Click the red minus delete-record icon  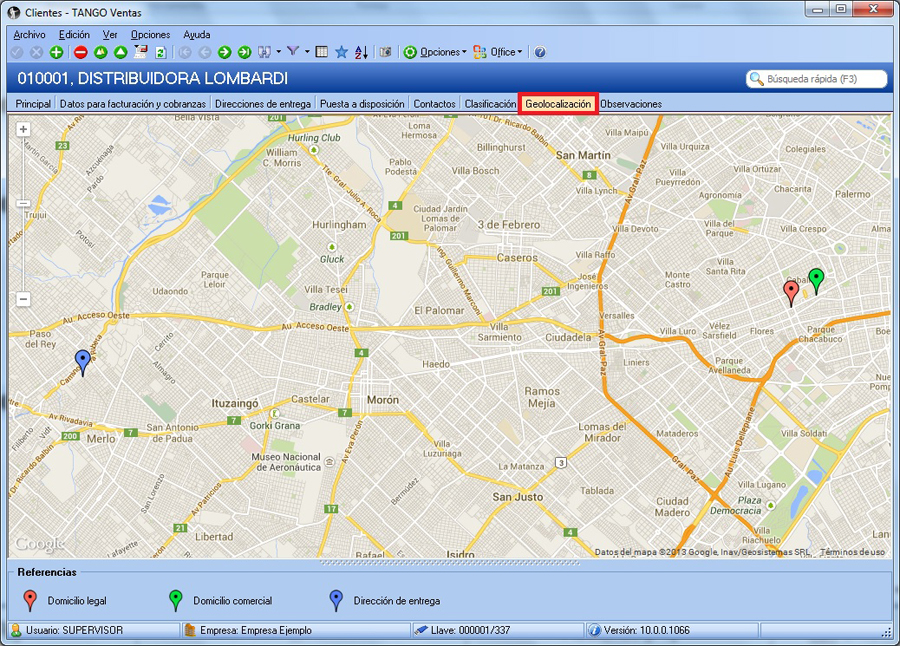click(80, 52)
